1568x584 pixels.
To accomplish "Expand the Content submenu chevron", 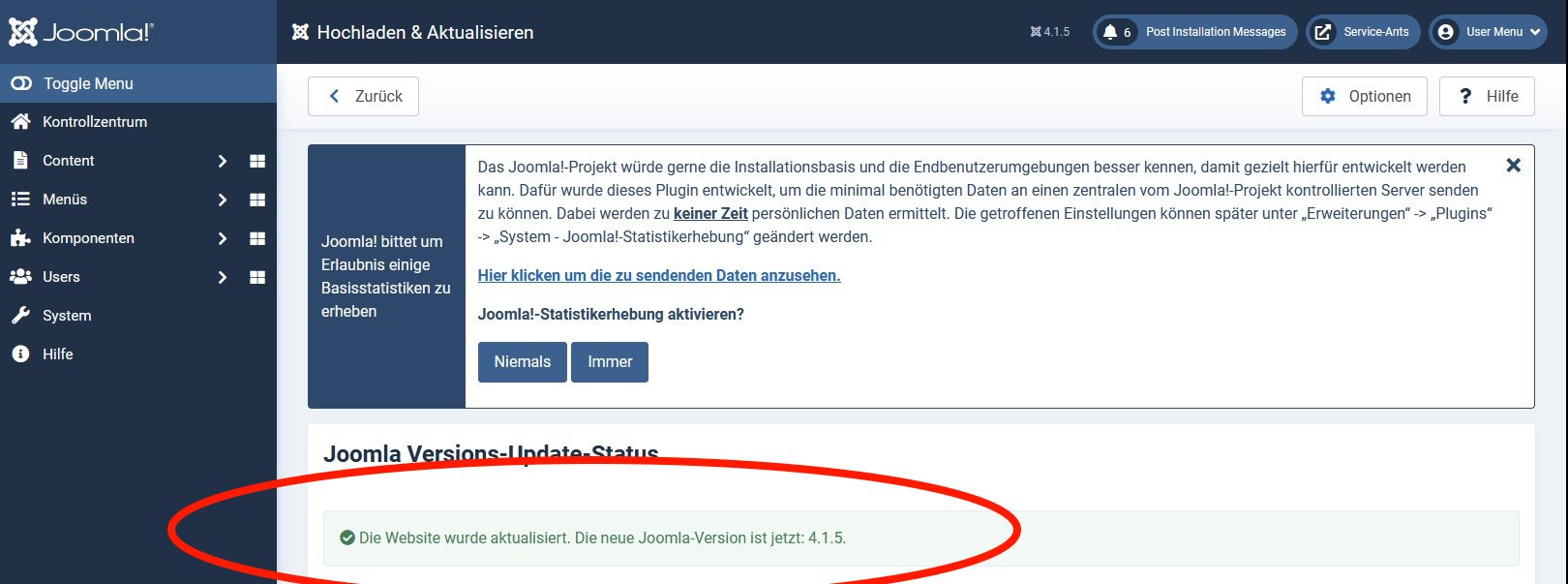I will (222, 161).
